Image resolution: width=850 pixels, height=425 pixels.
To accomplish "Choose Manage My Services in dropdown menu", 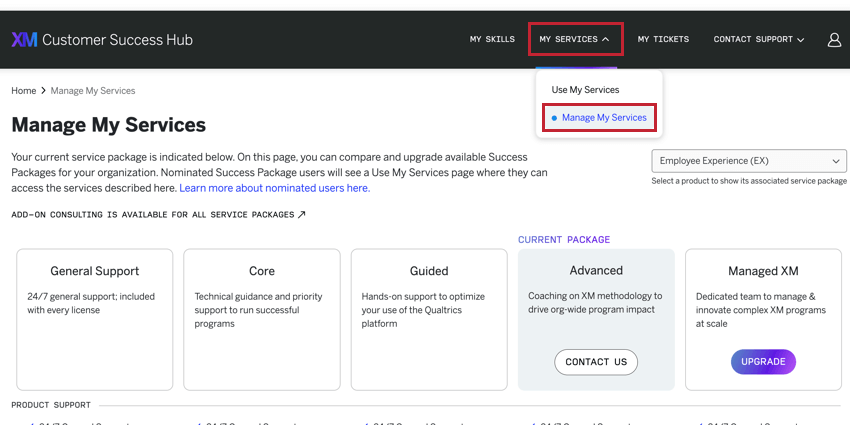I will (x=604, y=118).
